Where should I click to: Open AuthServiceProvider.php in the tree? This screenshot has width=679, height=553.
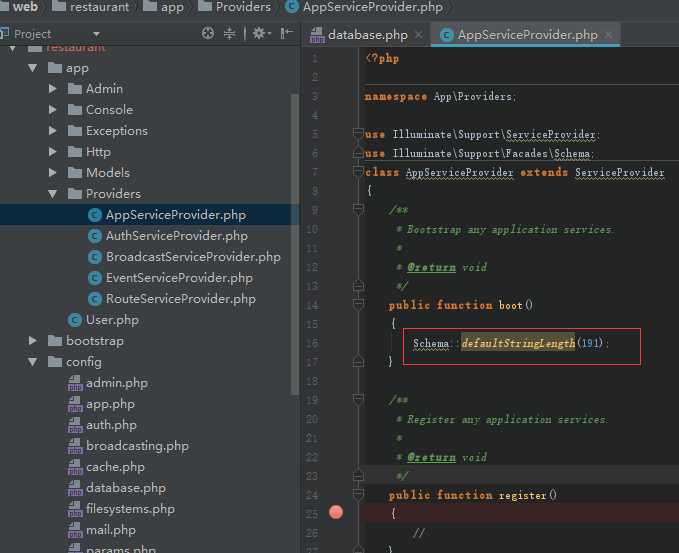pyautogui.click(x=176, y=236)
